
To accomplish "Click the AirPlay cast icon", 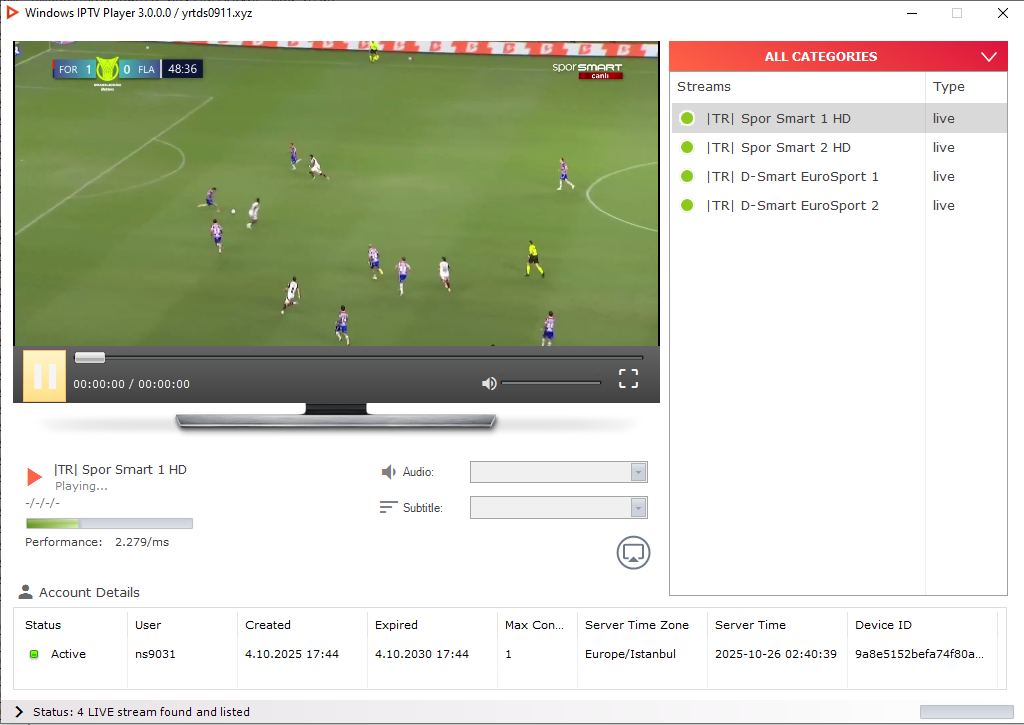I will [x=633, y=552].
